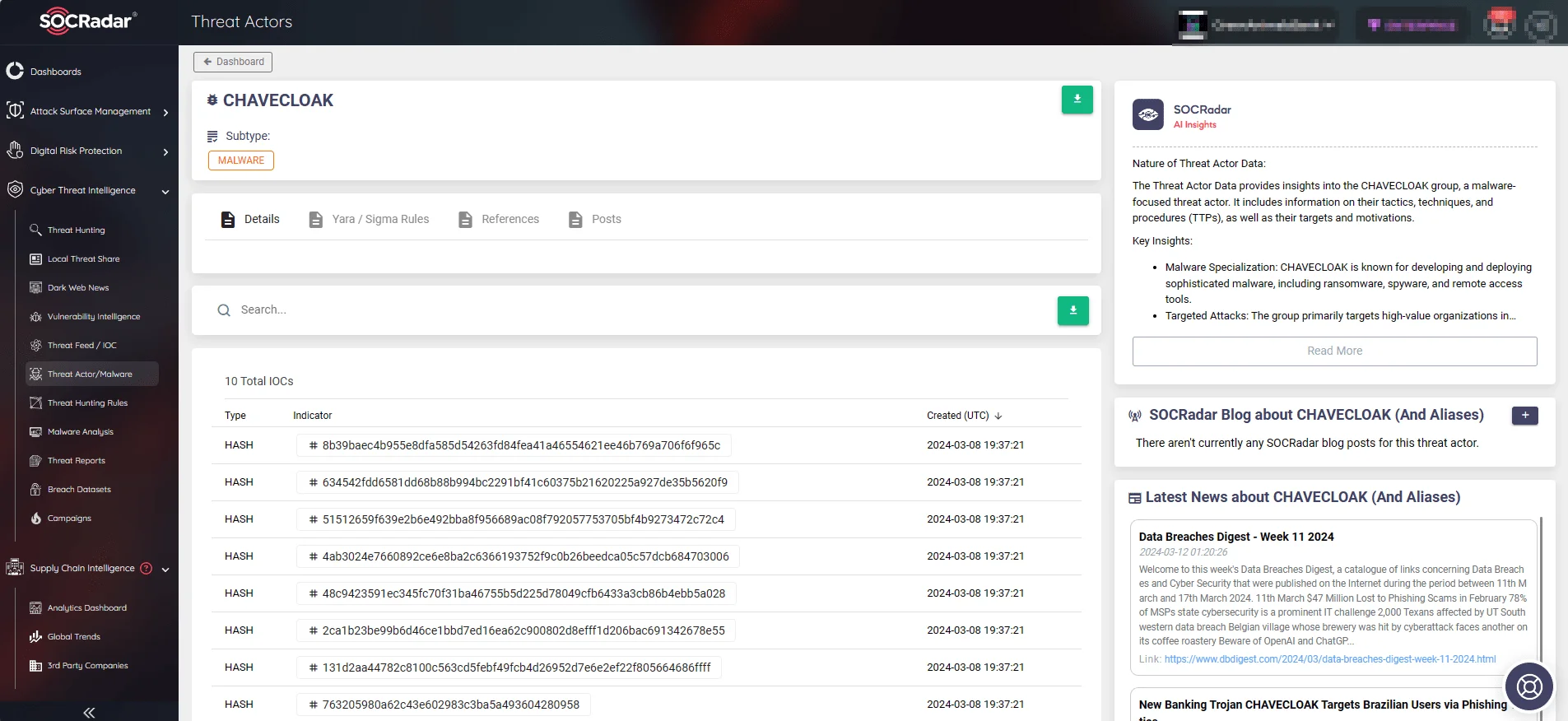Click the search magnifier icon
Image resolution: width=1568 pixels, height=721 pixels.
point(224,310)
